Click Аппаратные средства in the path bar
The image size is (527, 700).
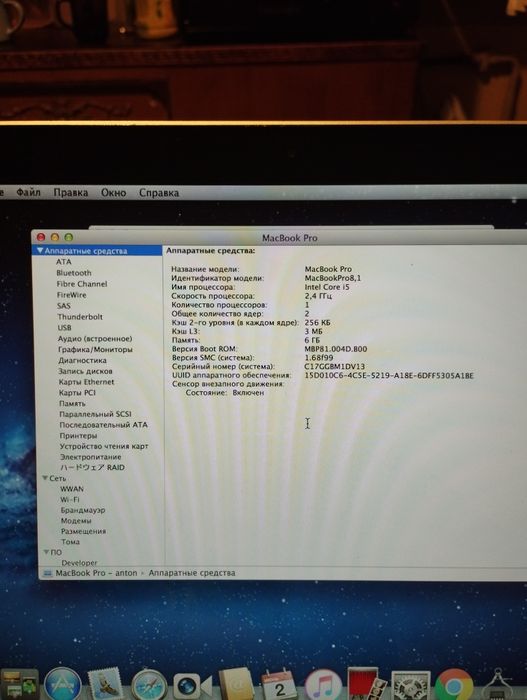pos(192,573)
